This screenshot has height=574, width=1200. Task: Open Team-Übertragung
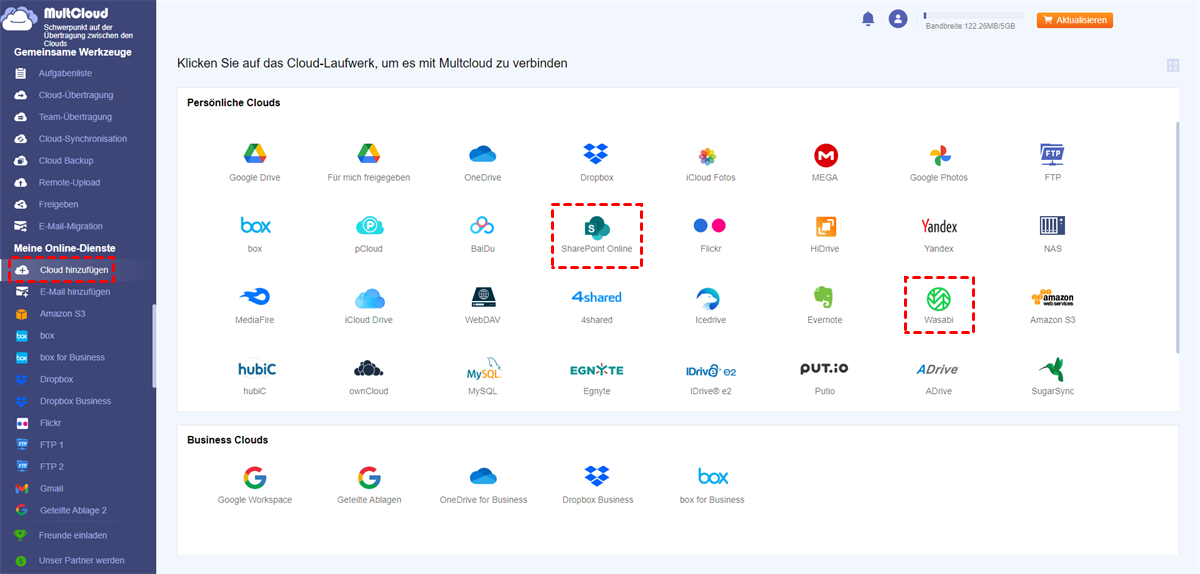(77, 117)
